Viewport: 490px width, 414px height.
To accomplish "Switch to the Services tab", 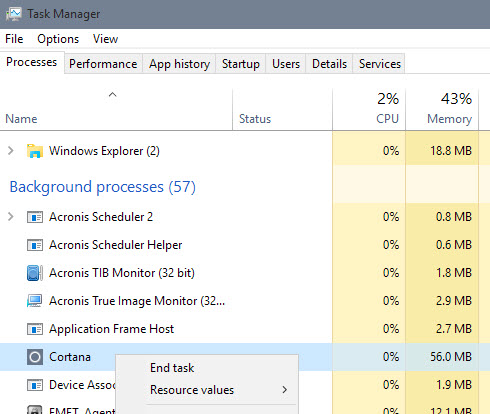I will 379,63.
